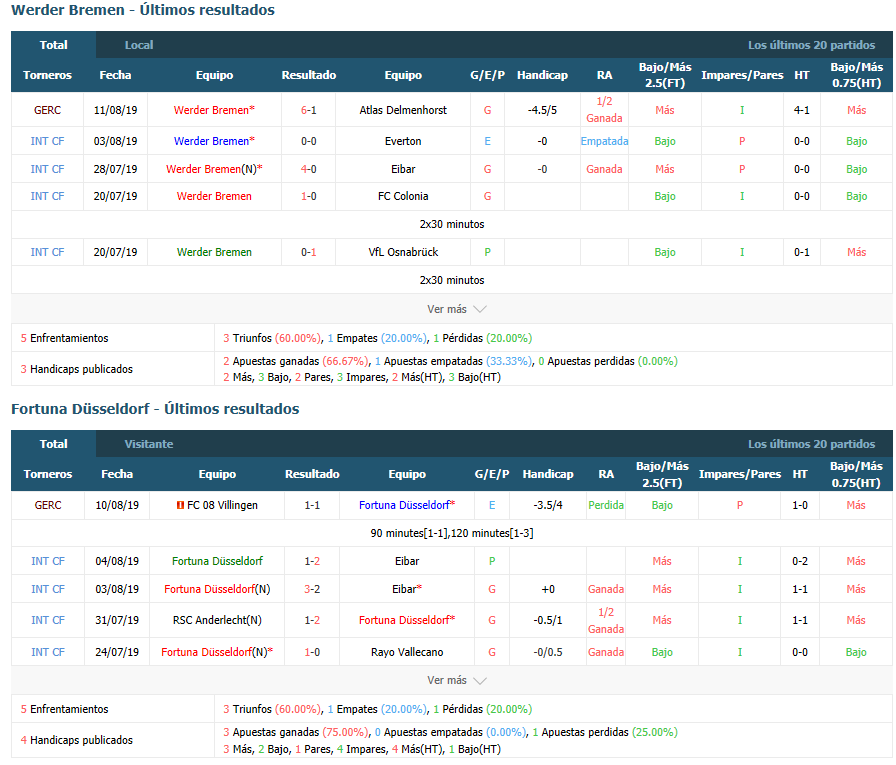Click 3 Handicaps publicados summary label
Screen dimensions: 896x765
[77, 369]
